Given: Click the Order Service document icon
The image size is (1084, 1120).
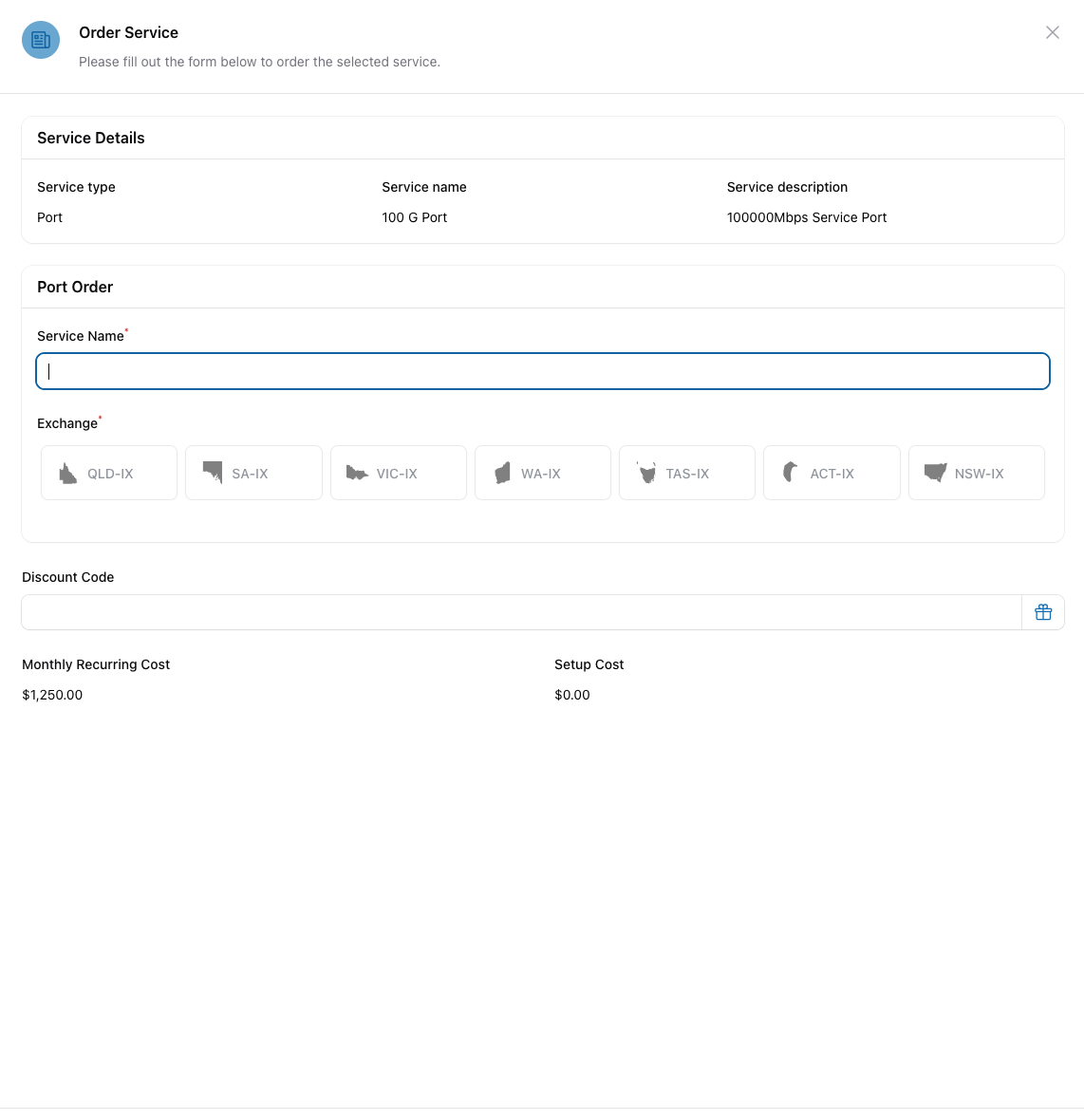Looking at the screenshot, I should (x=41, y=40).
